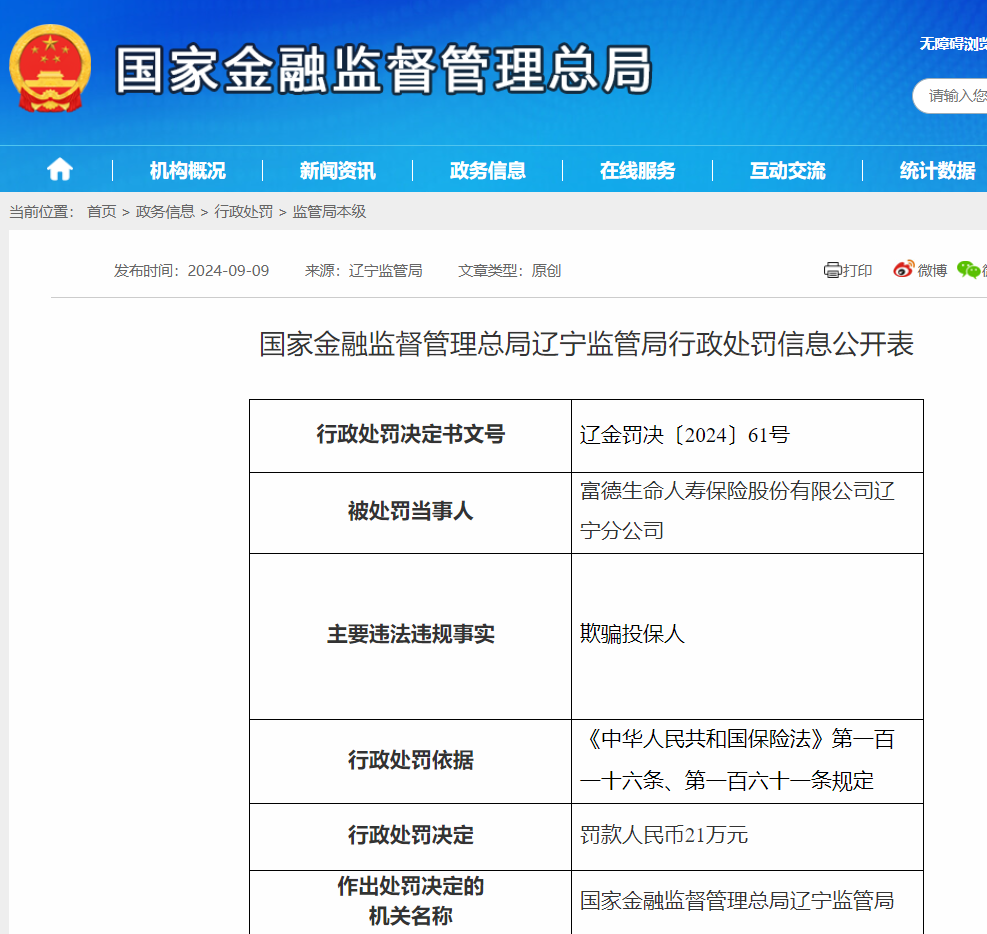
Task: Click the 国家金融监督管理总局 site title banner
Action: tap(383, 70)
